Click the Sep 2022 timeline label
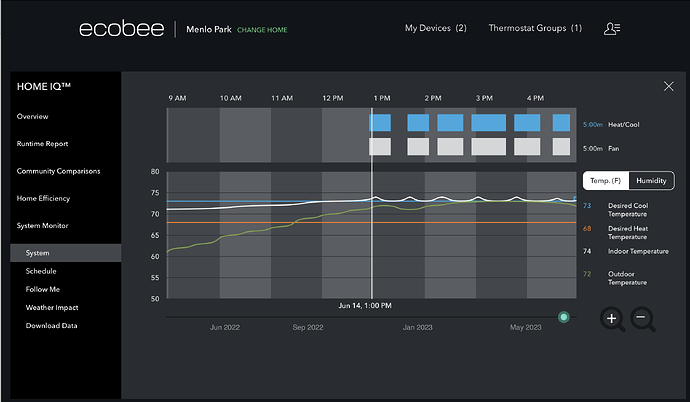Screen dimensions: 690x402 pyautogui.click(x=308, y=327)
